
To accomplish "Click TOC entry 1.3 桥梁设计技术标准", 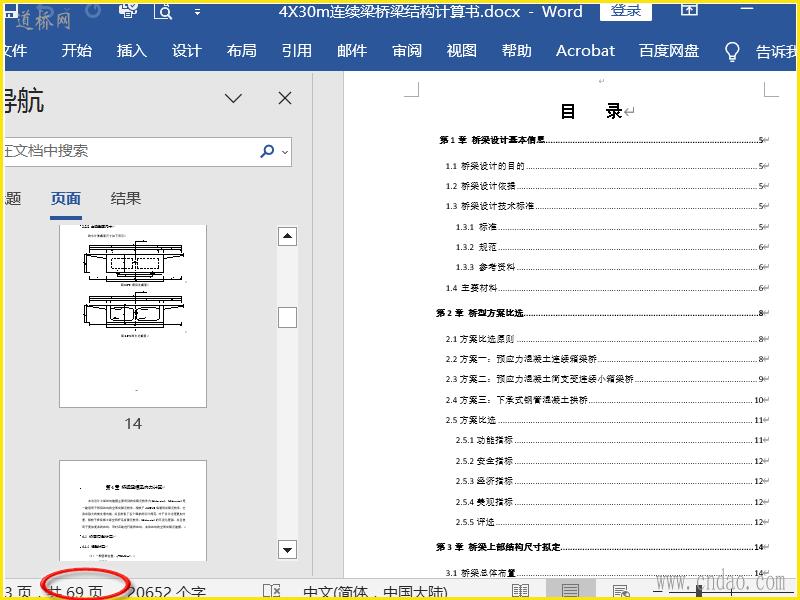I will 607,206.
